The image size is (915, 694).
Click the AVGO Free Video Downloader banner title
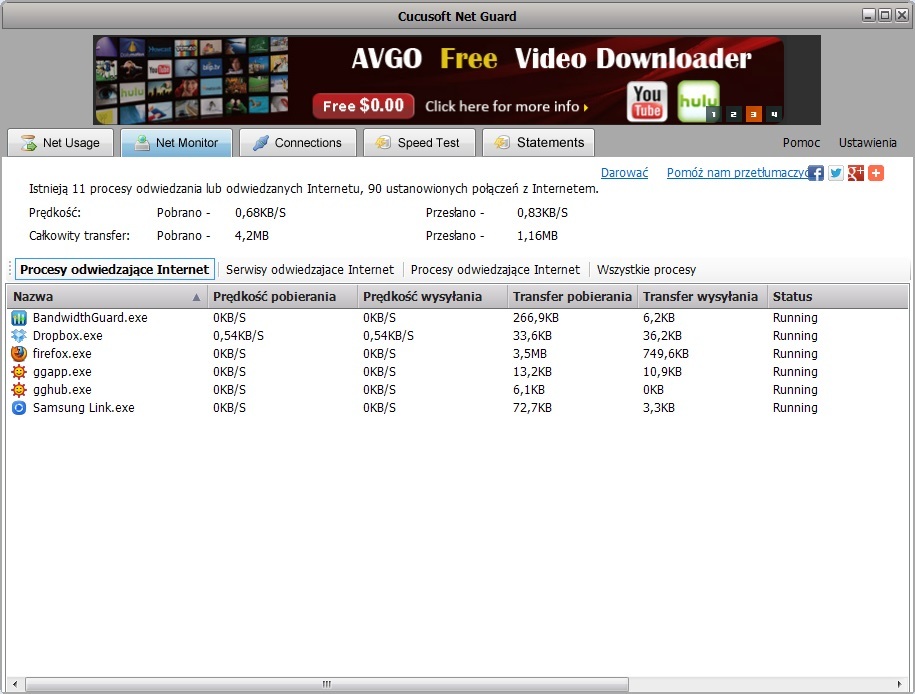551,58
